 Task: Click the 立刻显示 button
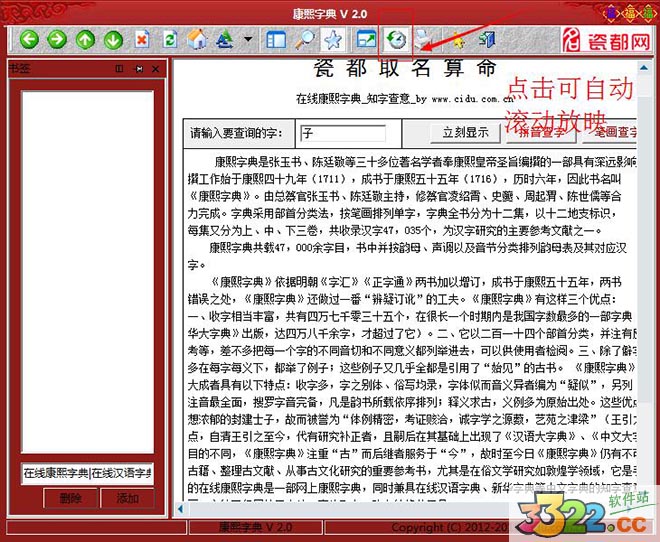point(465,133)
